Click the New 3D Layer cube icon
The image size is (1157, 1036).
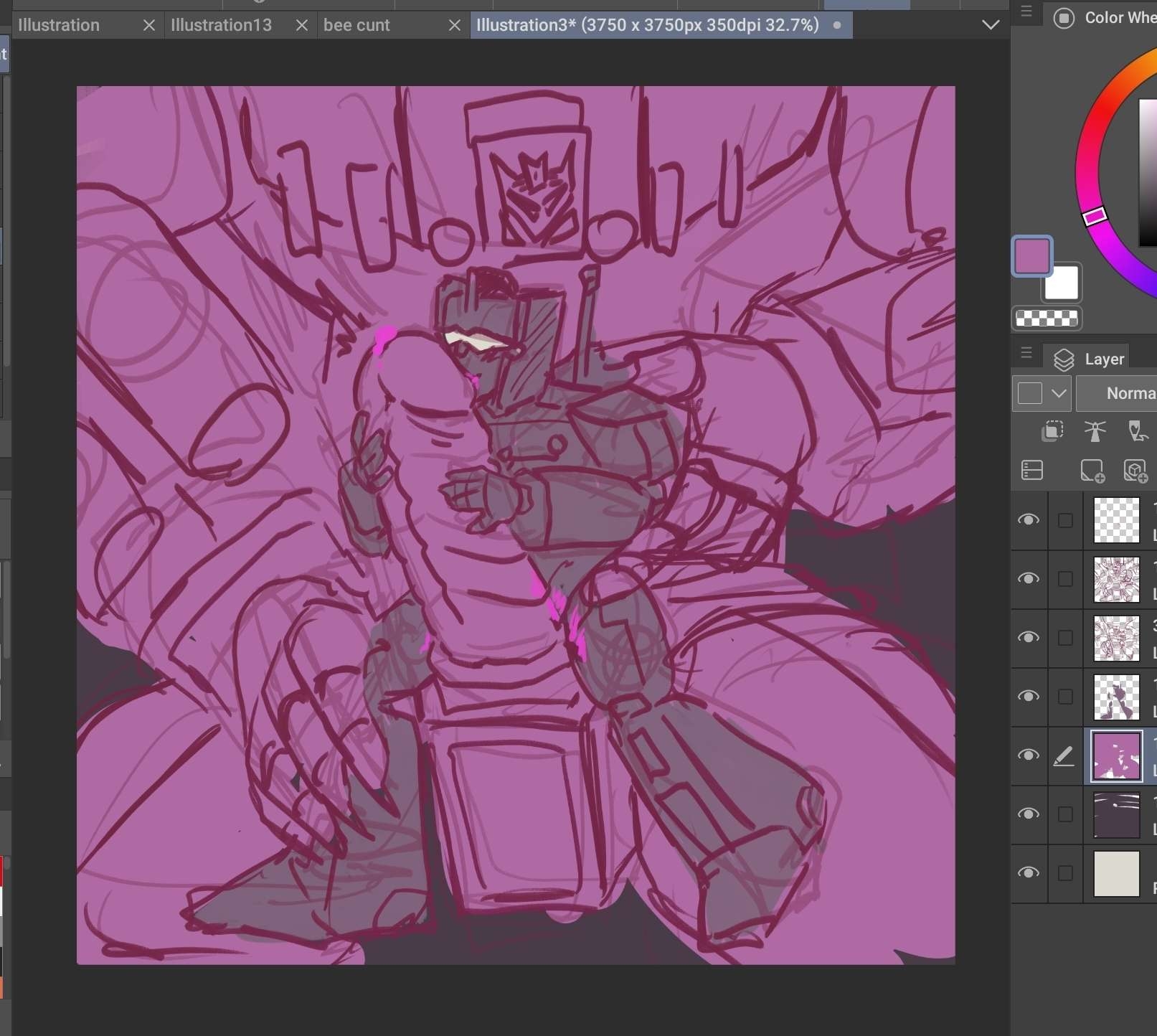(1135, 471)
